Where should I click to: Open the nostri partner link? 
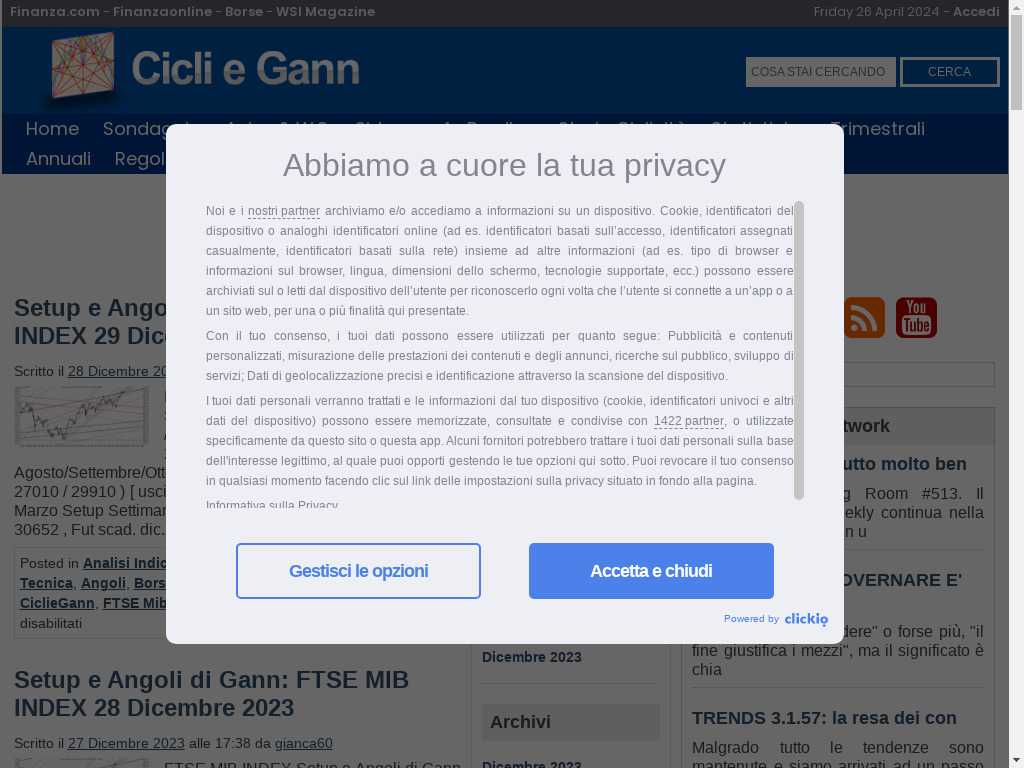[284, 211]
